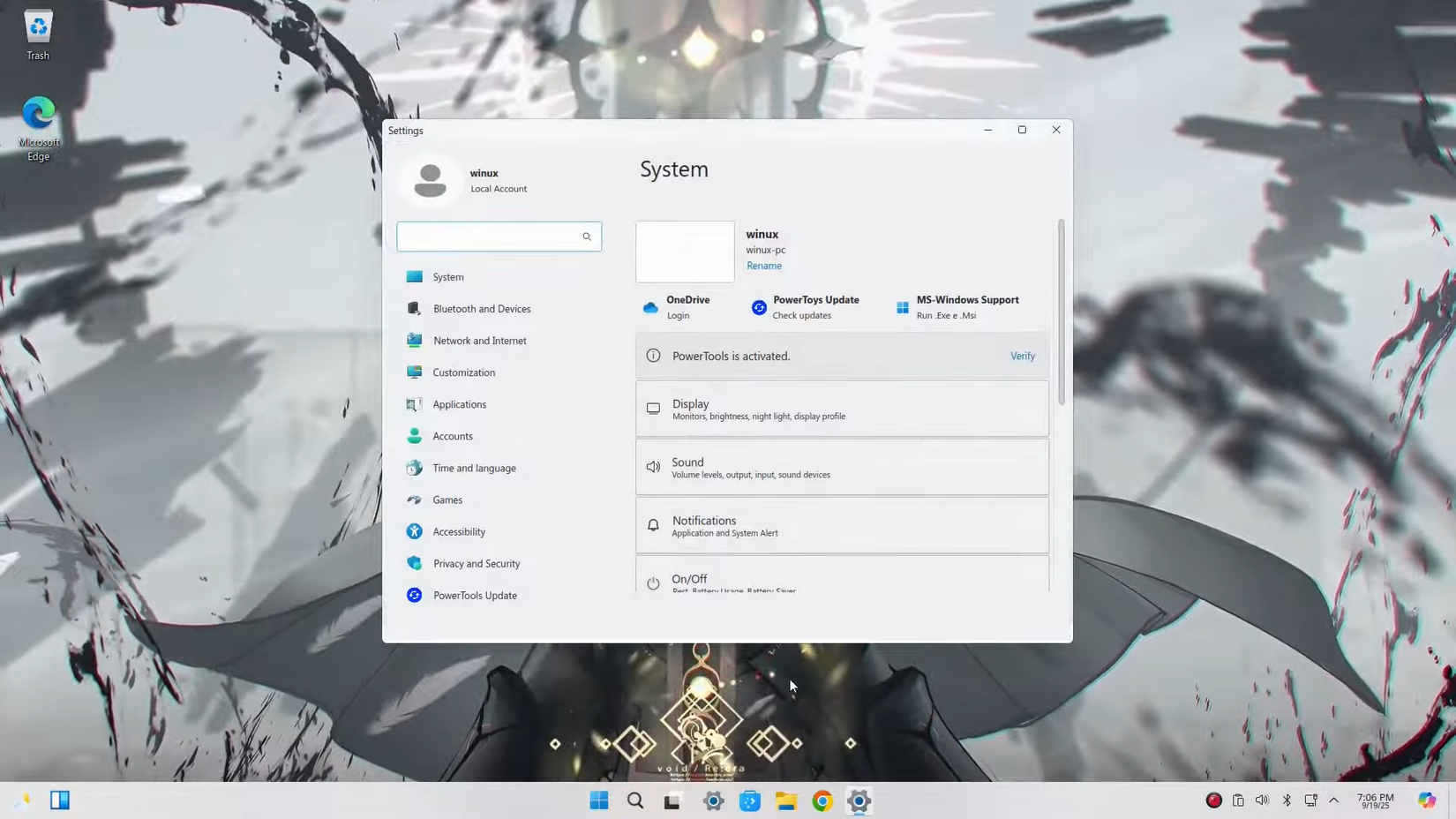The height and width of the screenshot is (819, 1456).
Task: Click Rename under winux-pc
Action: (x=763, y=265)
